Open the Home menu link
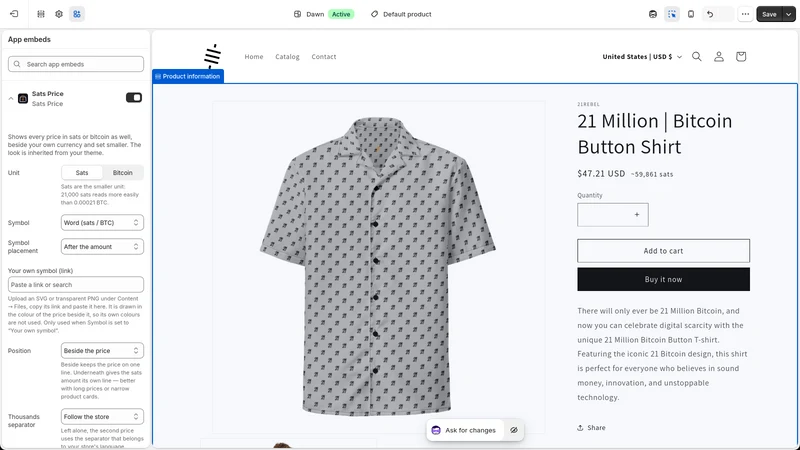Screen dimensions: 800x450 tap(254, 57)
